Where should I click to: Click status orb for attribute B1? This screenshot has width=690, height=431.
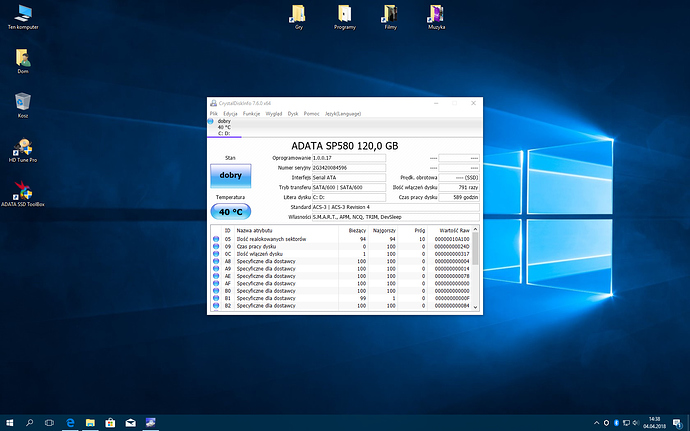[216, 298]
